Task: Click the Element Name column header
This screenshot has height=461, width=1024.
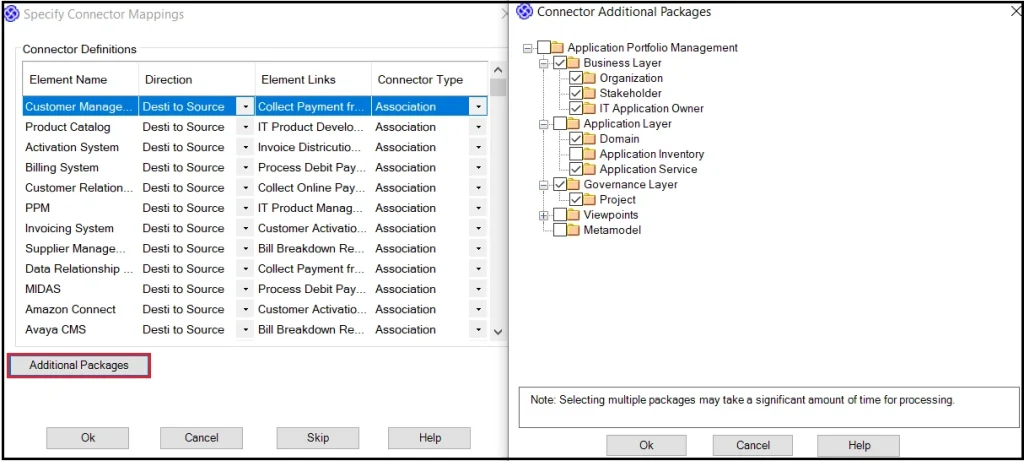Action: pos(80,80)
